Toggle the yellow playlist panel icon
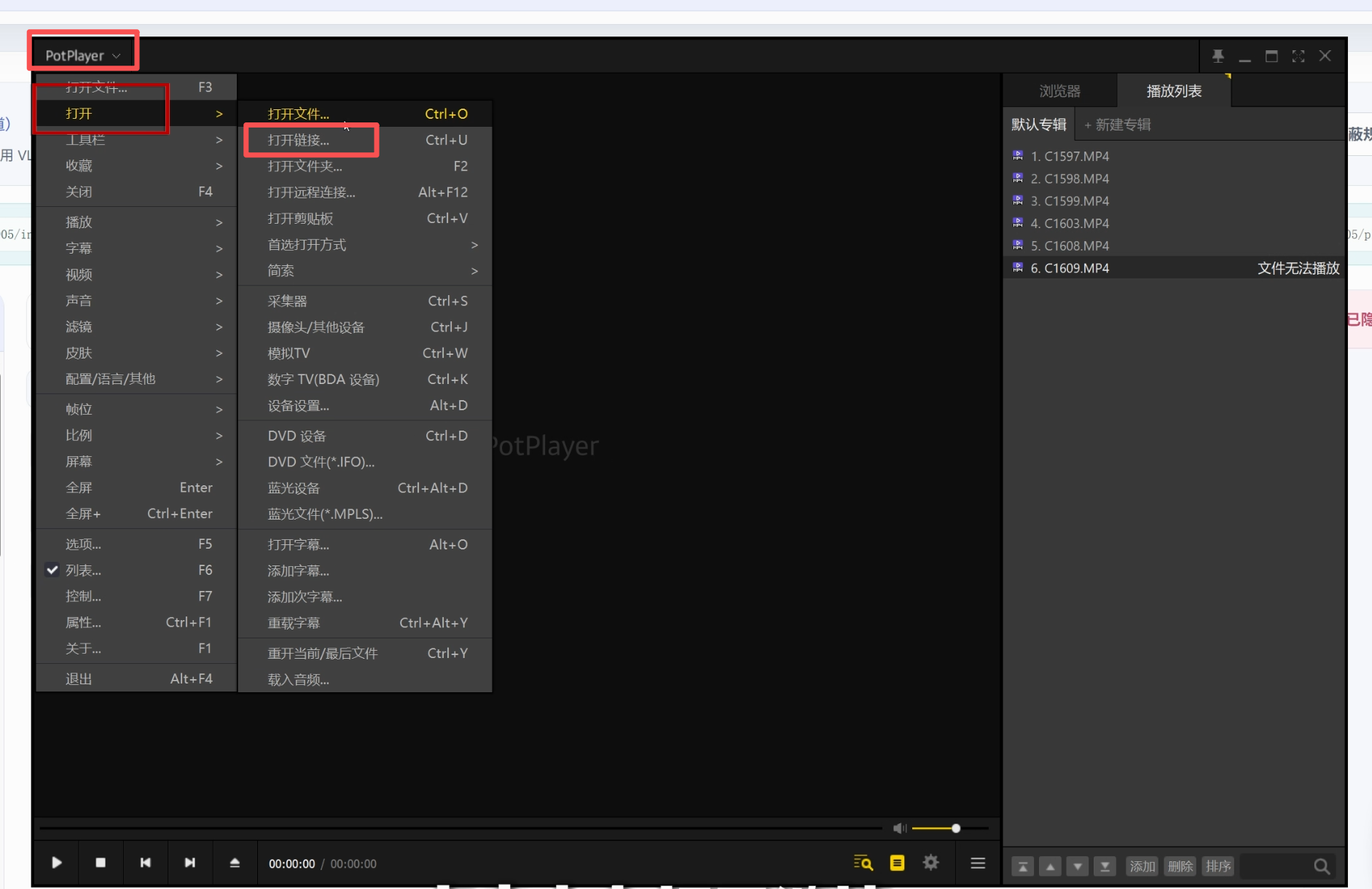The height and width of the screenshot is (889, 1372). [897, 863]
